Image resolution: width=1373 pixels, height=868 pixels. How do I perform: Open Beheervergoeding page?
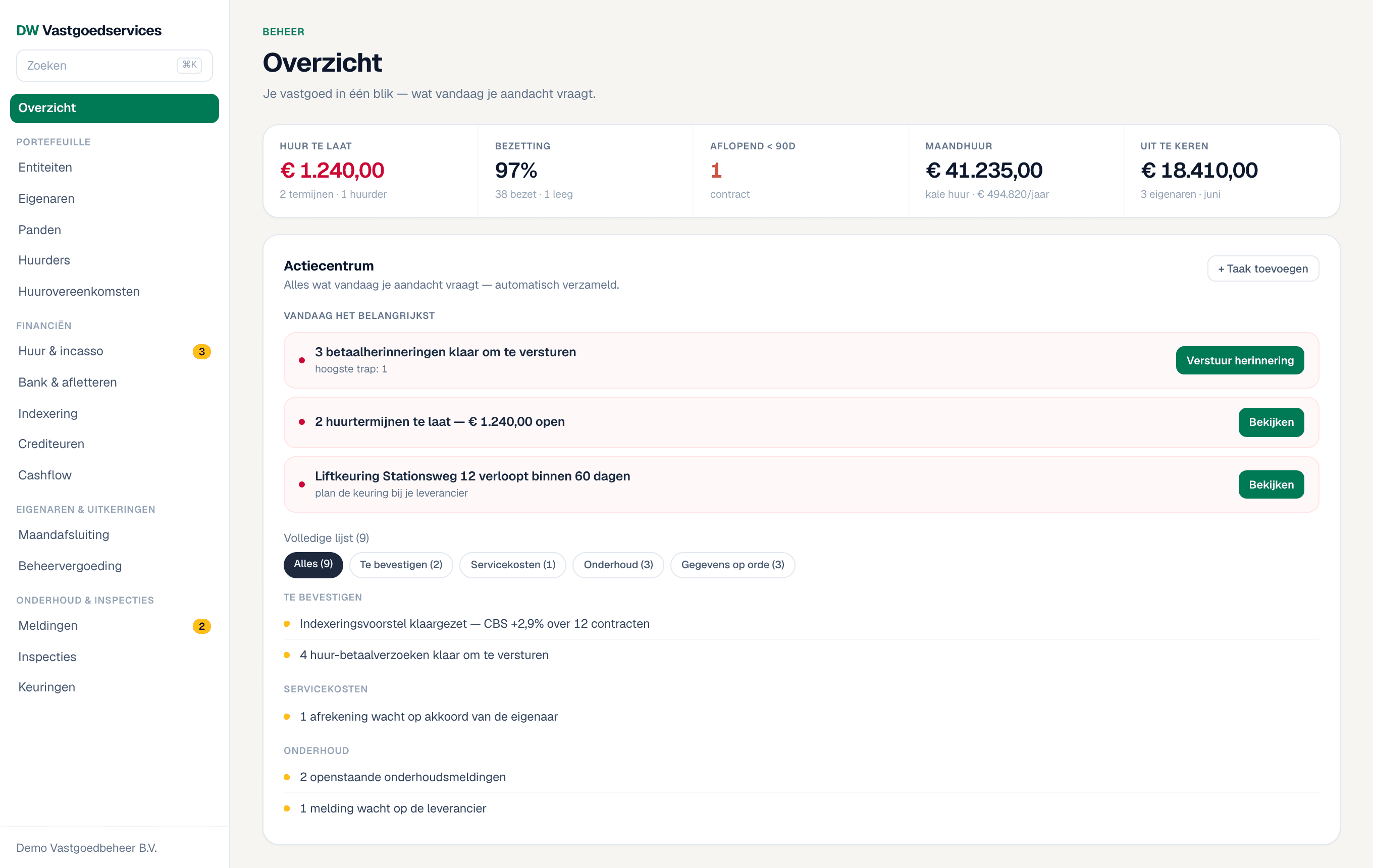(x=114, y=566)
